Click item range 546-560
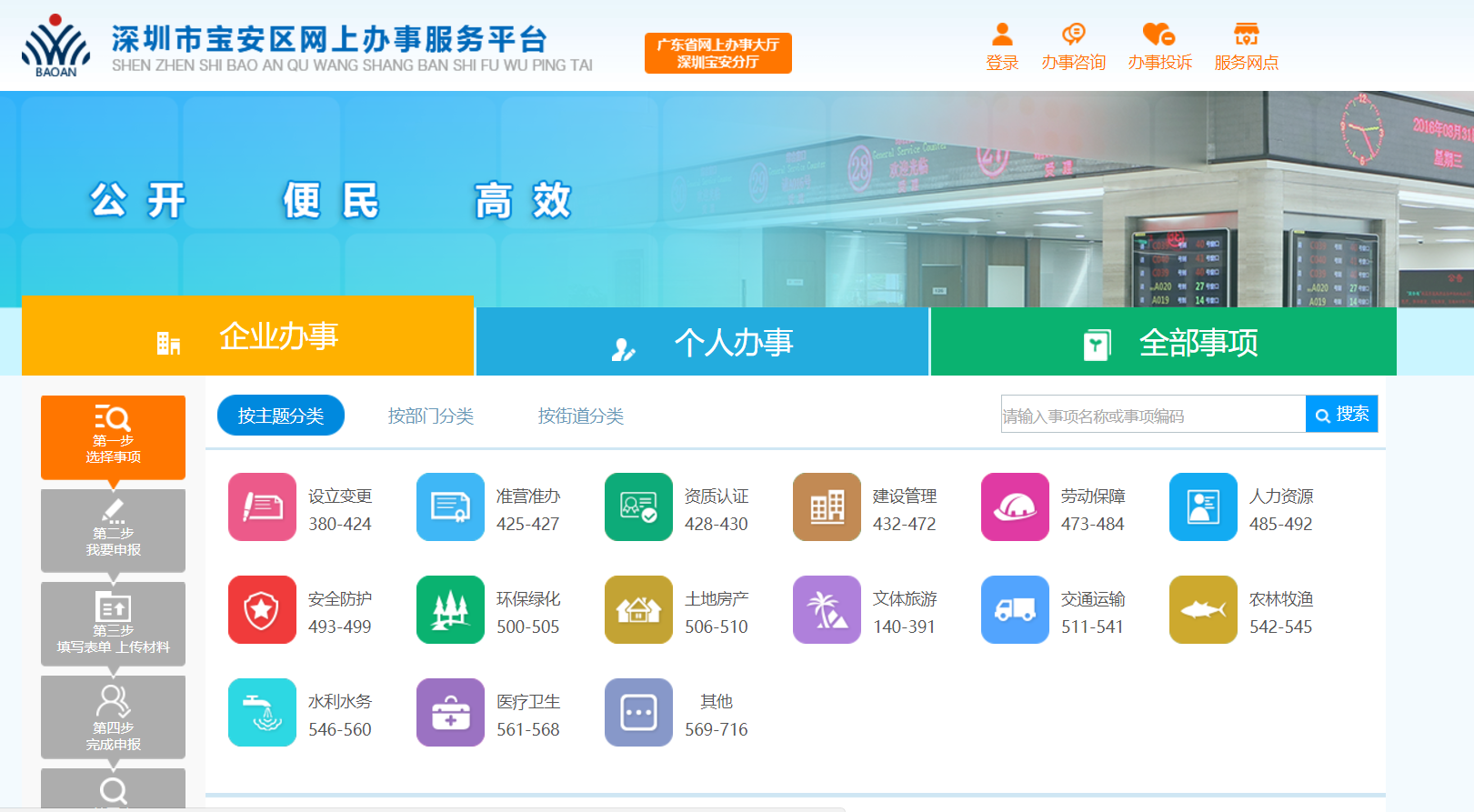 coord(340,729)
